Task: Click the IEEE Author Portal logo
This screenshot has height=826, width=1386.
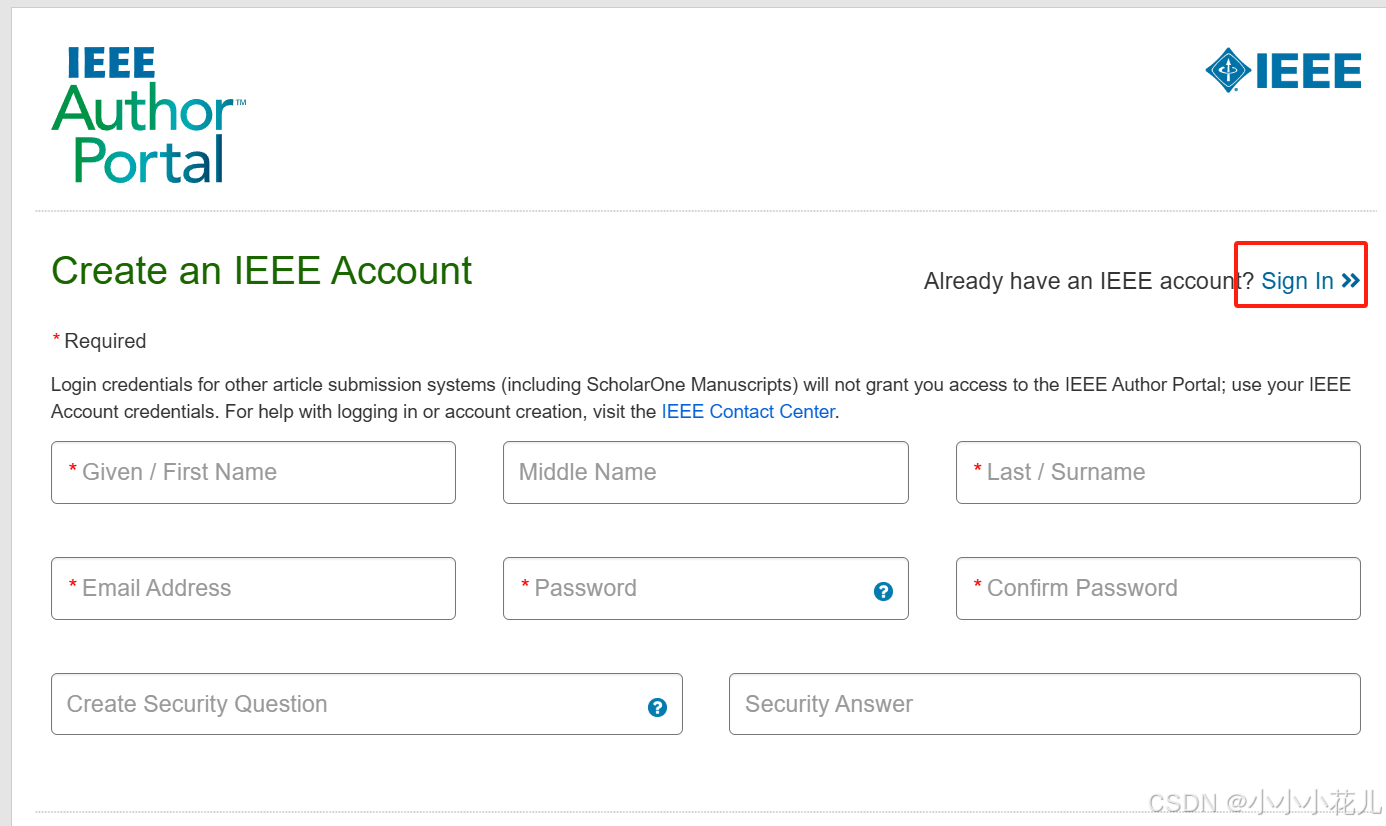Action: [148, 115]
